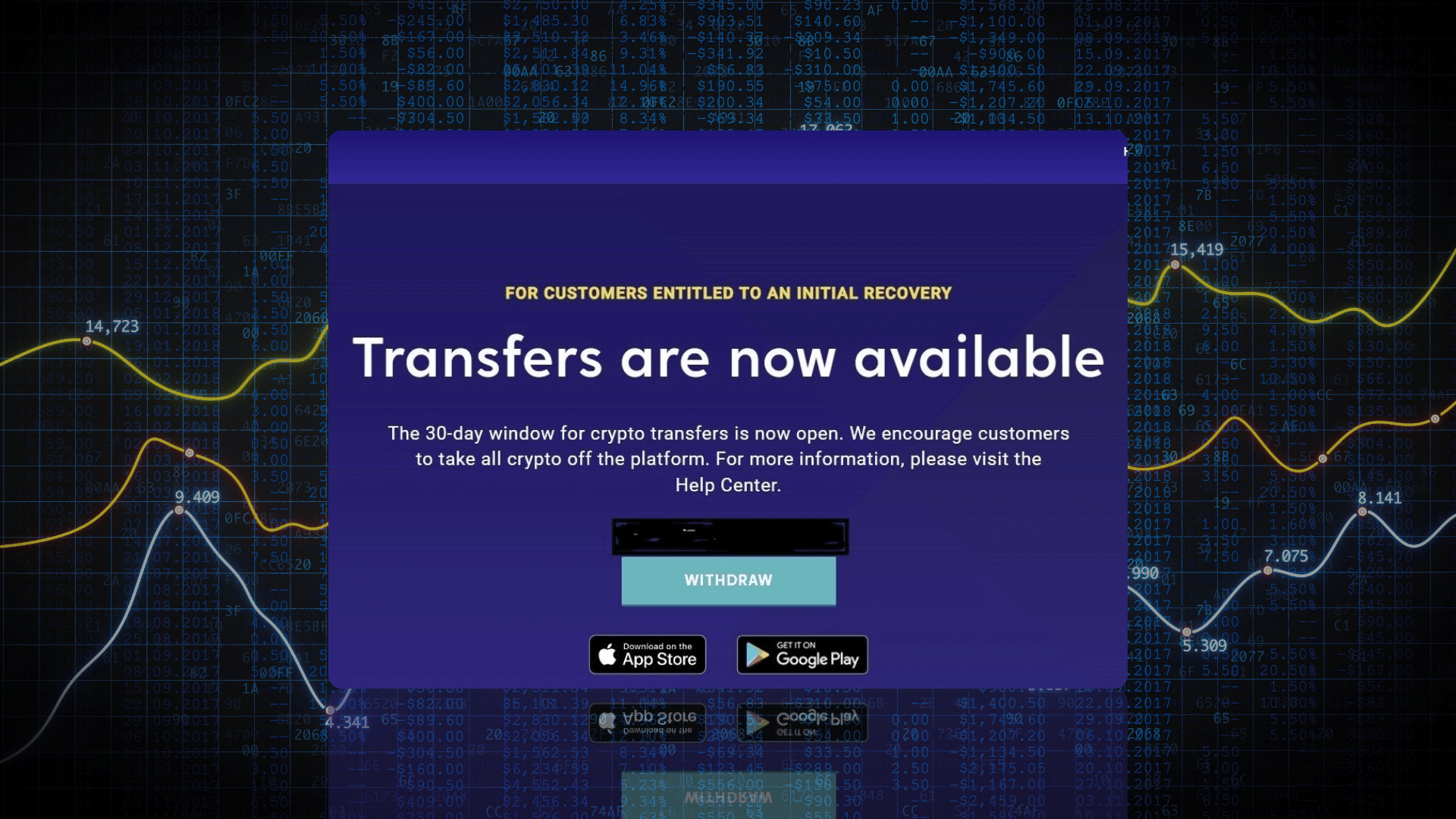Click the reflected WITHDRAW button below
Viewport: 1456px width, 819px height.
click(728, 789)
